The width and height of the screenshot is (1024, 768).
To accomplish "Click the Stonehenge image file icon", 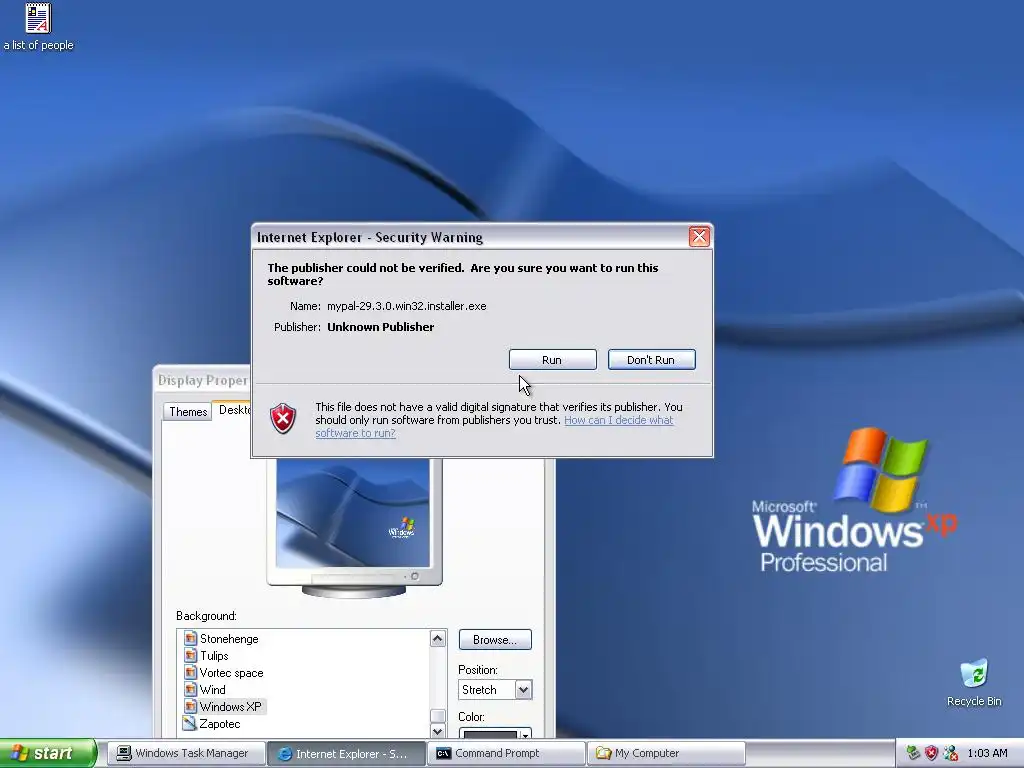I will tap(190, 638).
